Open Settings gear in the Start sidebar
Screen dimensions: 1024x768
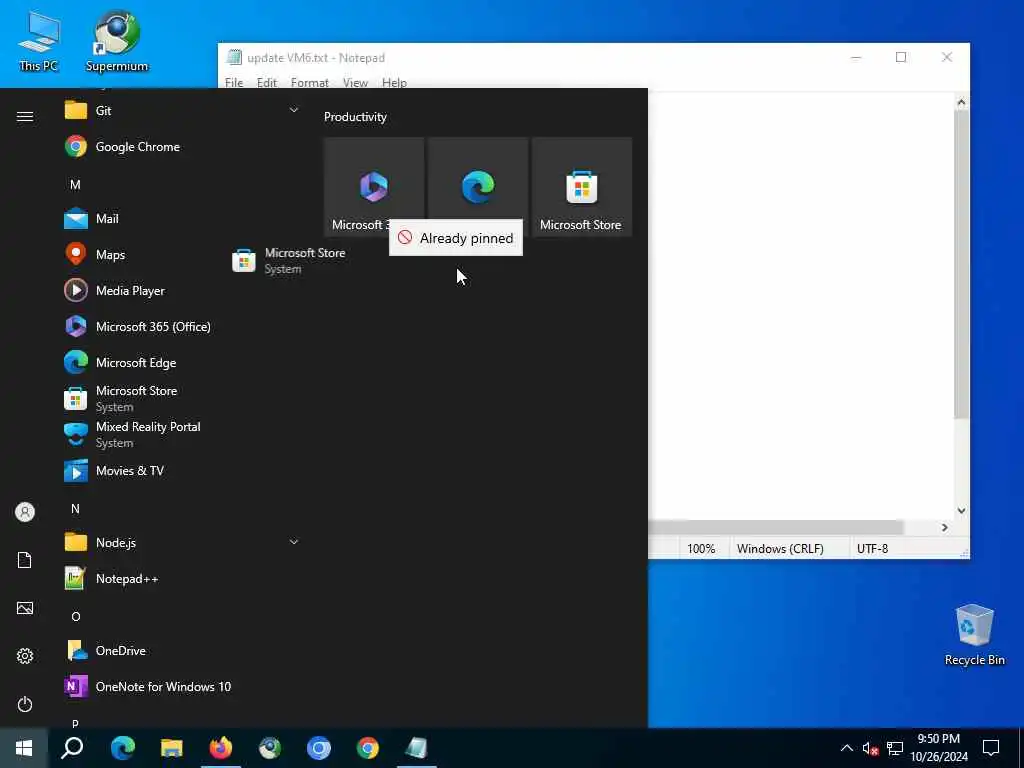pos(25,656)
